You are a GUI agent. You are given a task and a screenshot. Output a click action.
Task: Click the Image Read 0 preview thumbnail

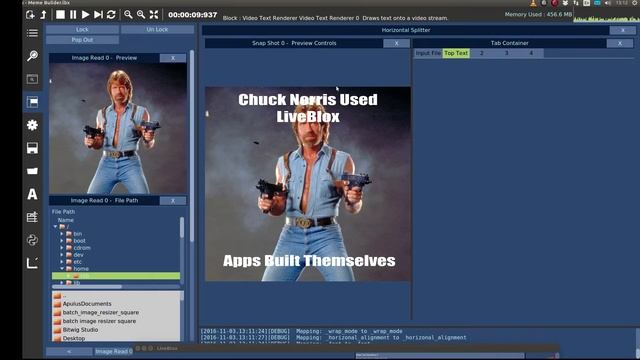pyautogui.click(x=118, y=128)
